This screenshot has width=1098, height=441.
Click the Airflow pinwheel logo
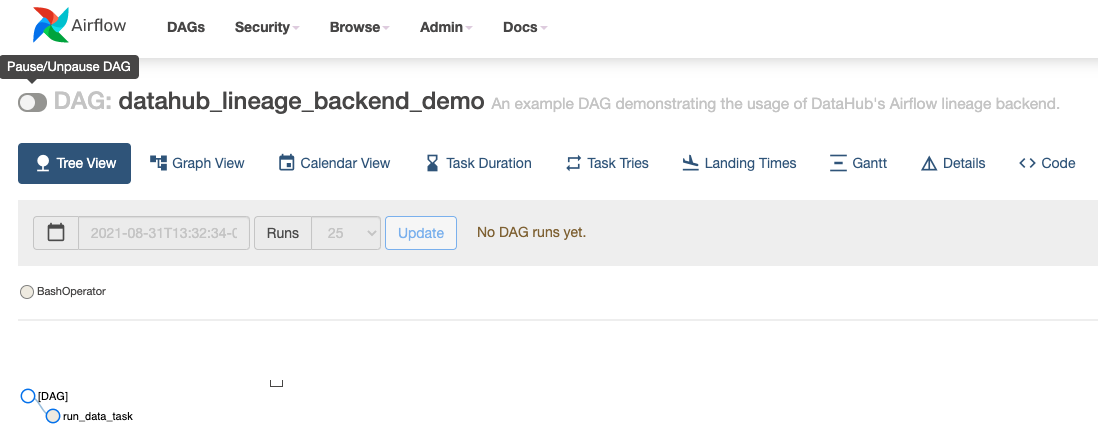[51, 26]
